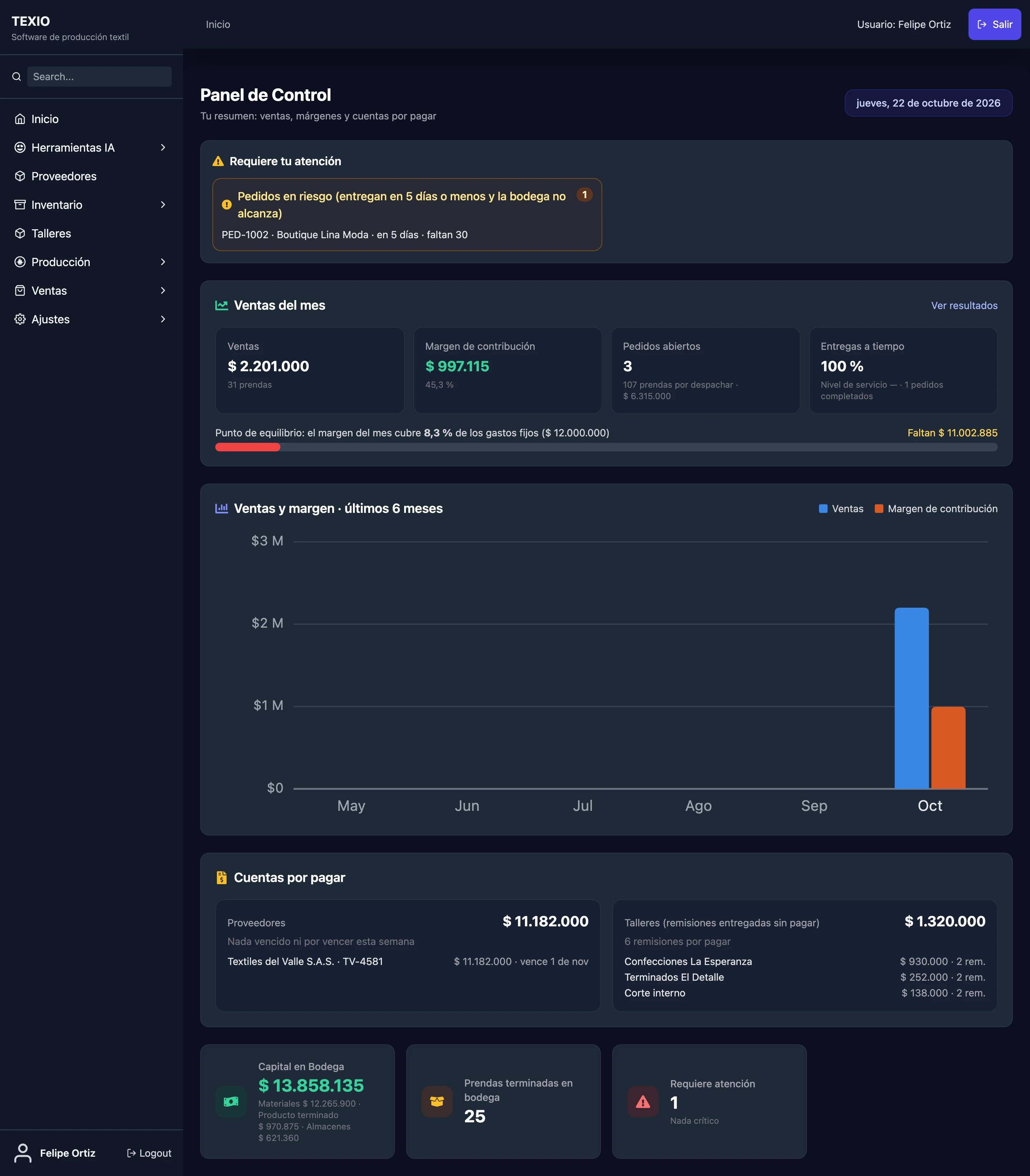The image size is (1030, 1176).
Task: Click the Ajustes gear icon
Action: [x=20, y=319]
